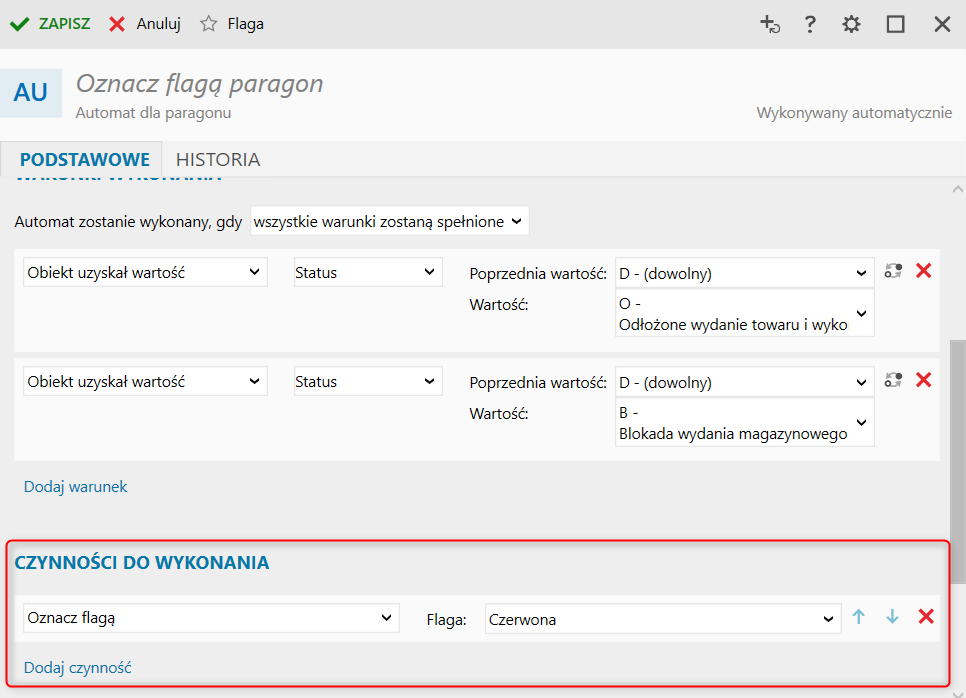Cancel changes with Anuluj
Image resolution: width=966 pixels, height=698 pixels.
145,24
